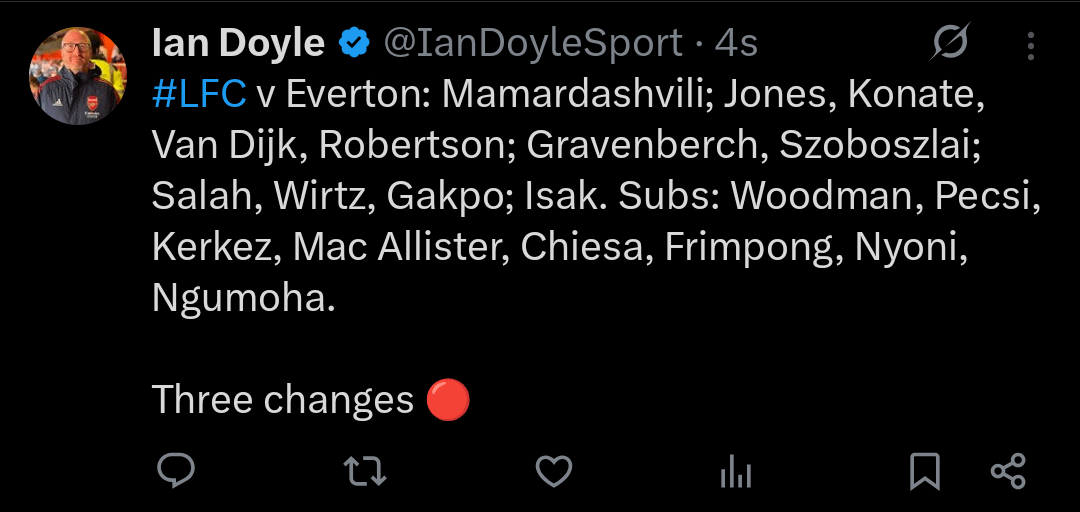Repost Ian Doyle's lineup tweet
The image size is (1080, 512).
coord(365,470)
